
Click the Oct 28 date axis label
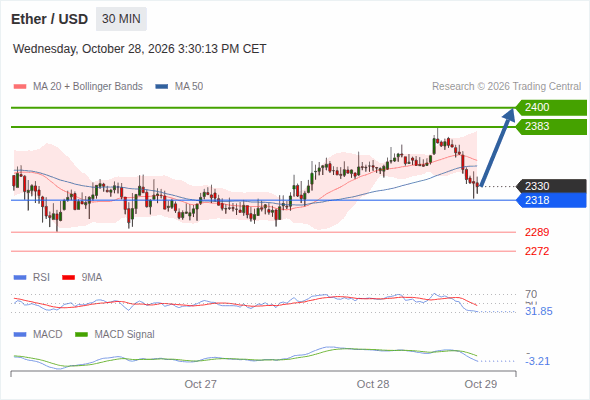[x=373, y=384]
